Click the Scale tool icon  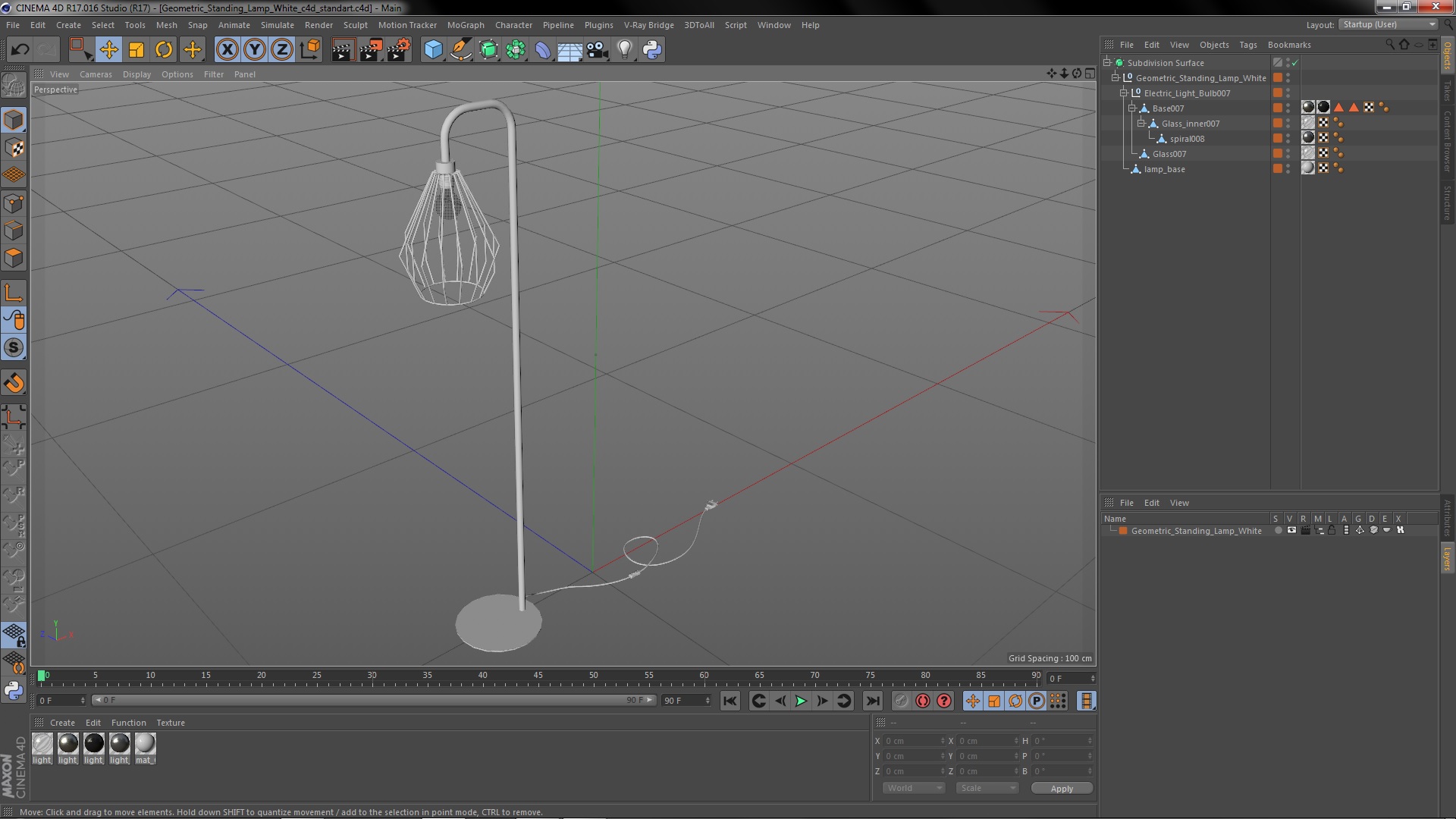(x=136, y=50)
